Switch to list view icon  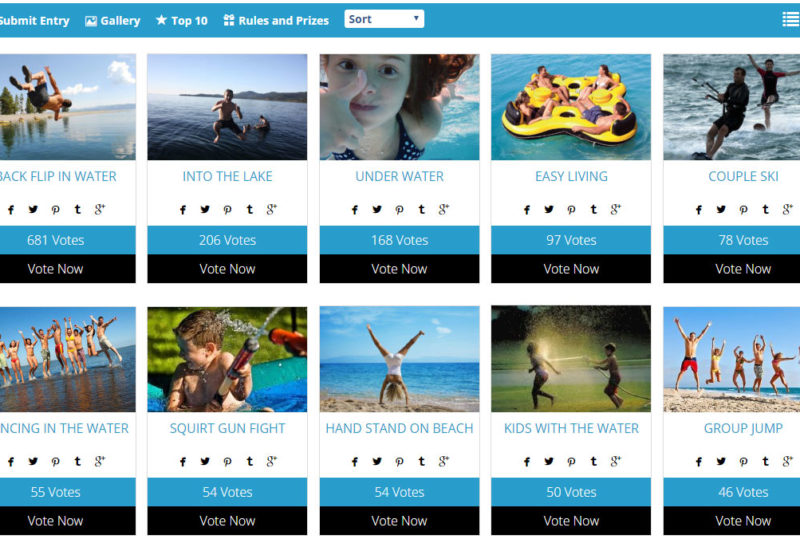coord(791,19)
